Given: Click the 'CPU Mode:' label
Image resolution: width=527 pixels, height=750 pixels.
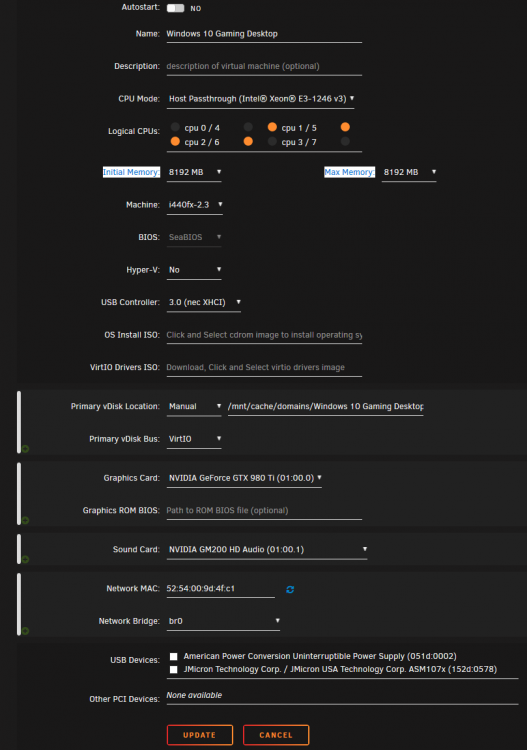Looking at the screenshot, I should [x=139, y=99].
